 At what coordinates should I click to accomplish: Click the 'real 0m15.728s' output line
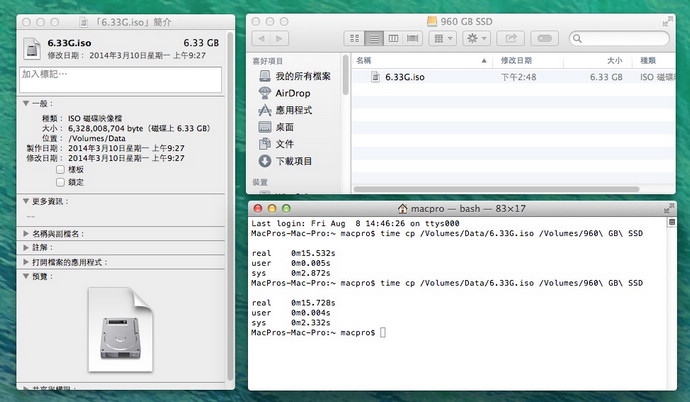click(293, 303)
